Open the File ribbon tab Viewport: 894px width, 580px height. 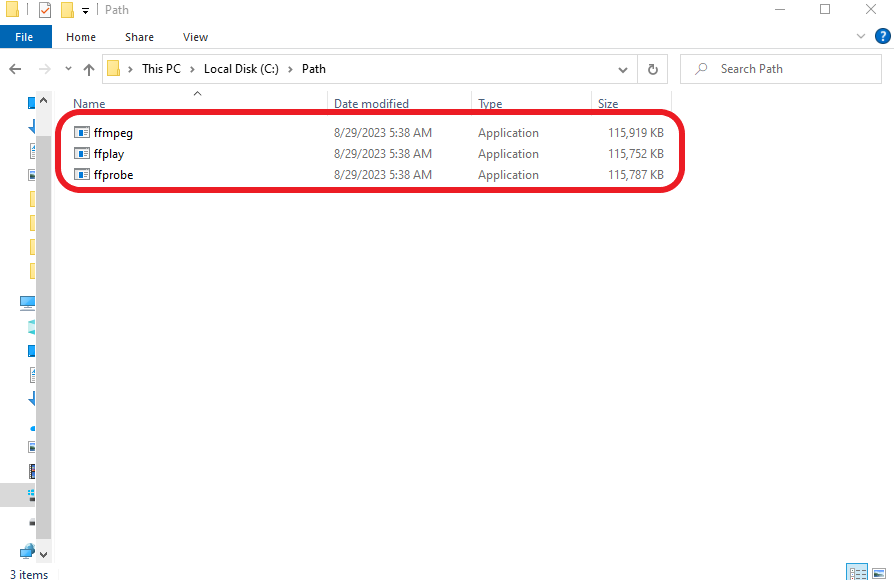(x=25, y=37)
